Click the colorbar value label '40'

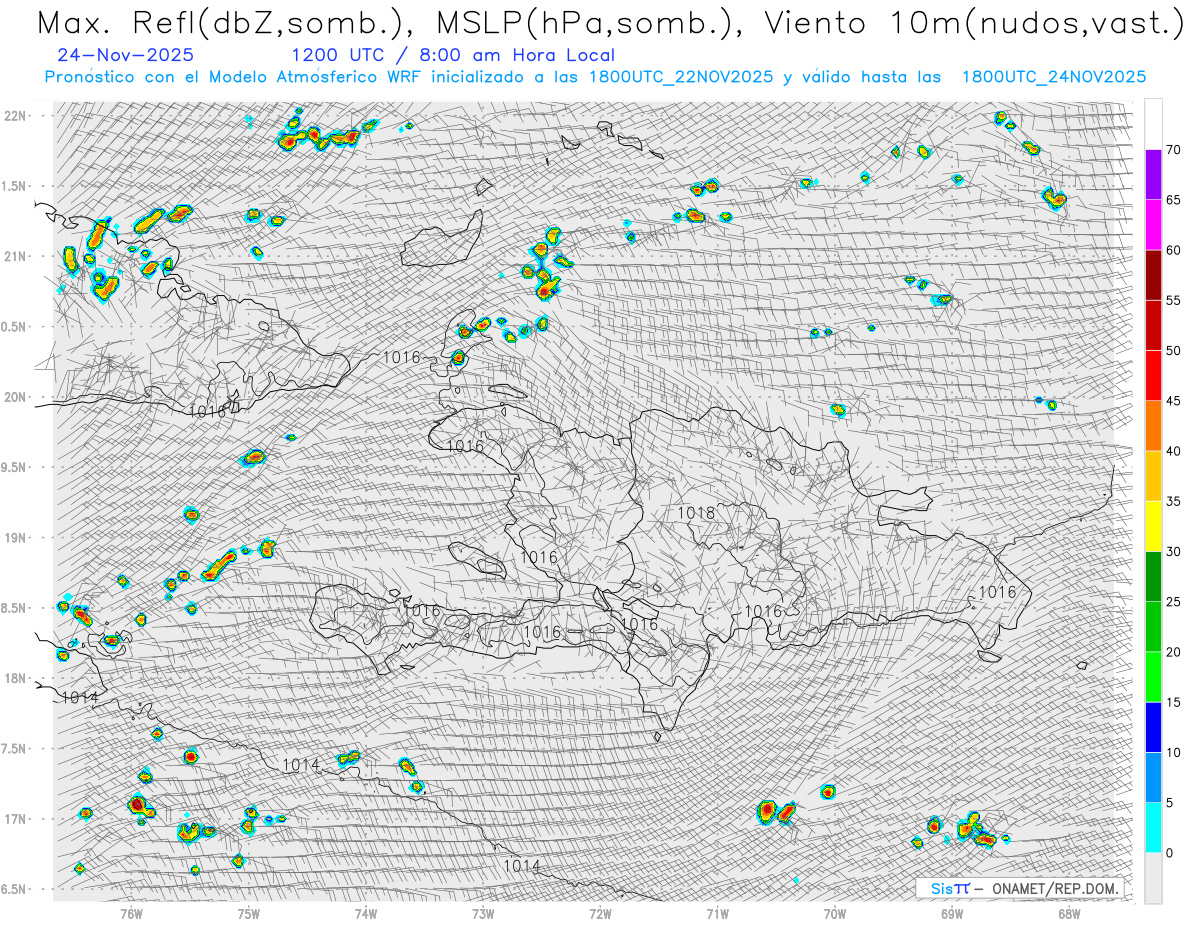point(1174,451)
